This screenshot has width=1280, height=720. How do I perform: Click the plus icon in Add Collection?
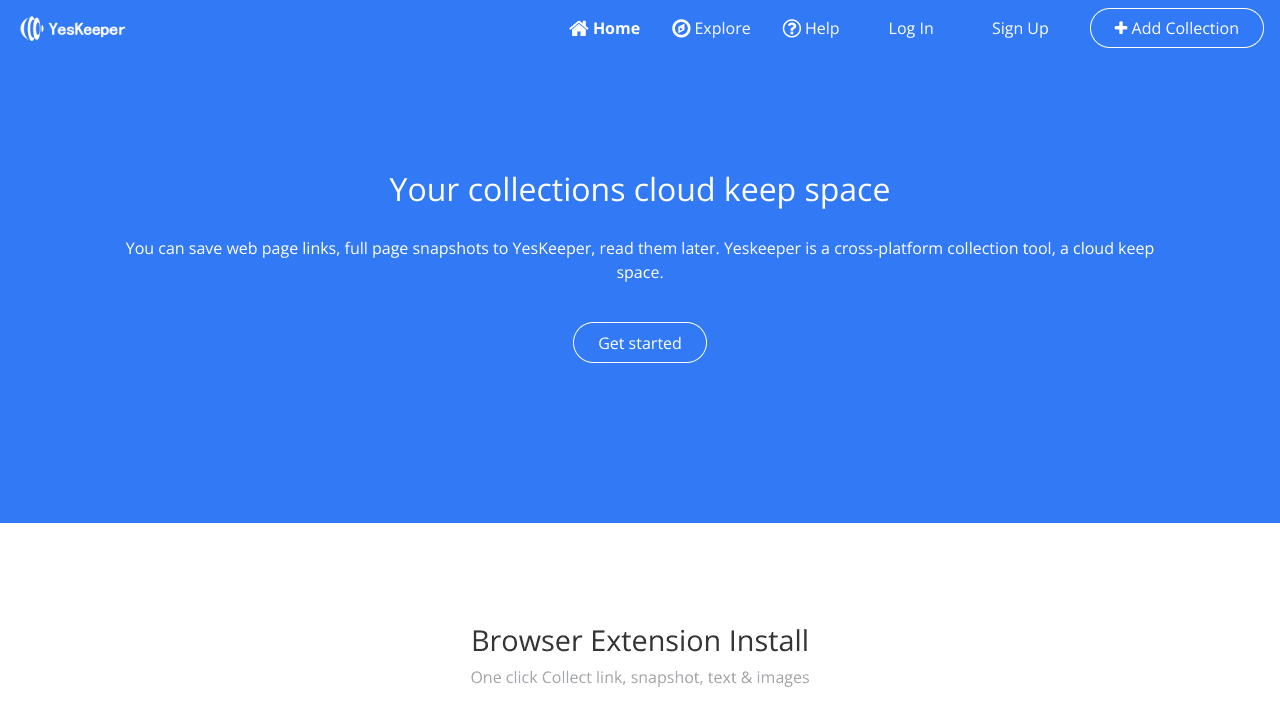[x=1121, y=29]
